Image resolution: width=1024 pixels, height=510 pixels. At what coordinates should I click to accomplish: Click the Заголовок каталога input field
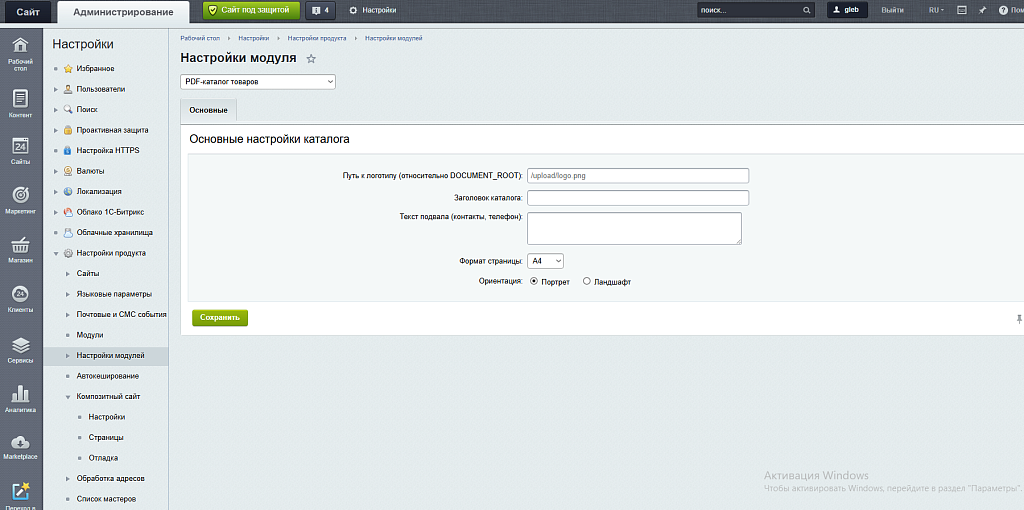coord(638,198)
